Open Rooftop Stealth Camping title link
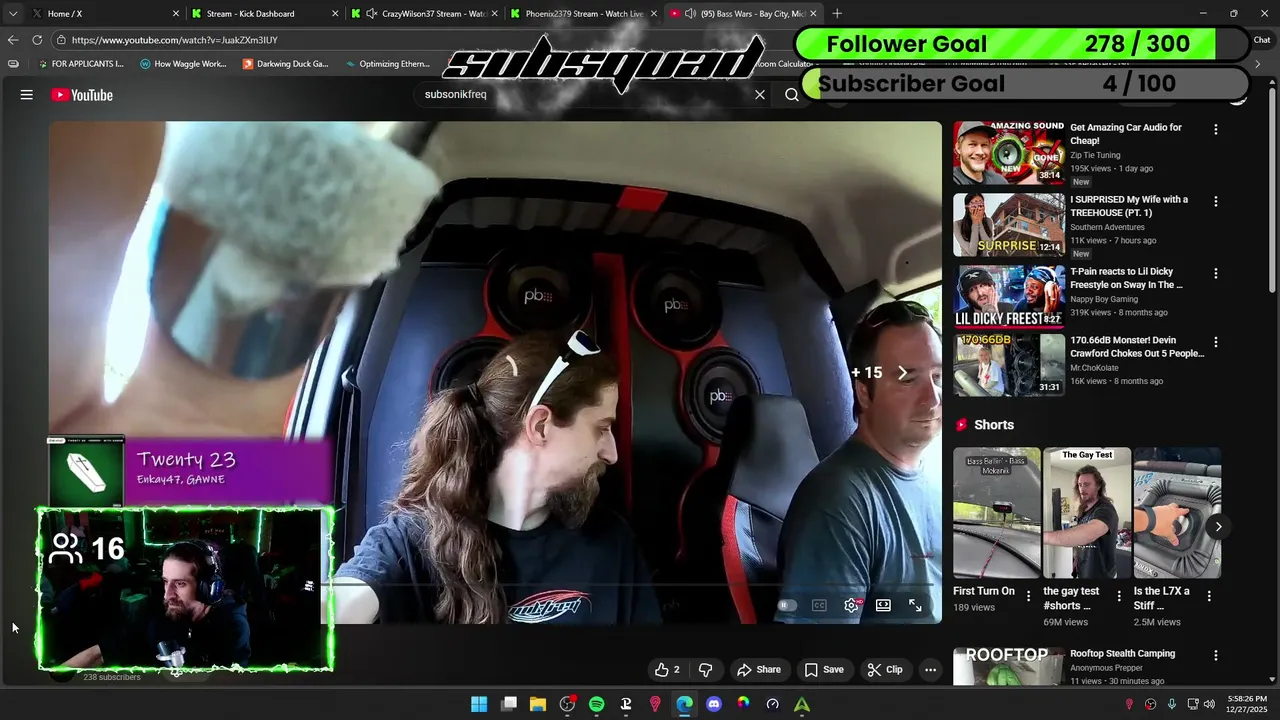Viewport: 1280px width, 720px height. coord(1122,654)
